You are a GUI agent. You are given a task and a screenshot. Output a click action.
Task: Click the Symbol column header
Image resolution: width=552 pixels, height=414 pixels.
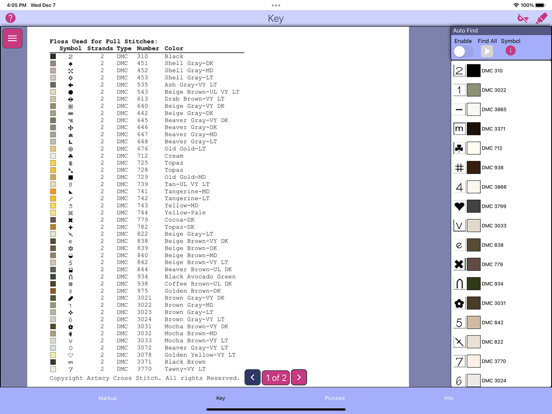70,48
